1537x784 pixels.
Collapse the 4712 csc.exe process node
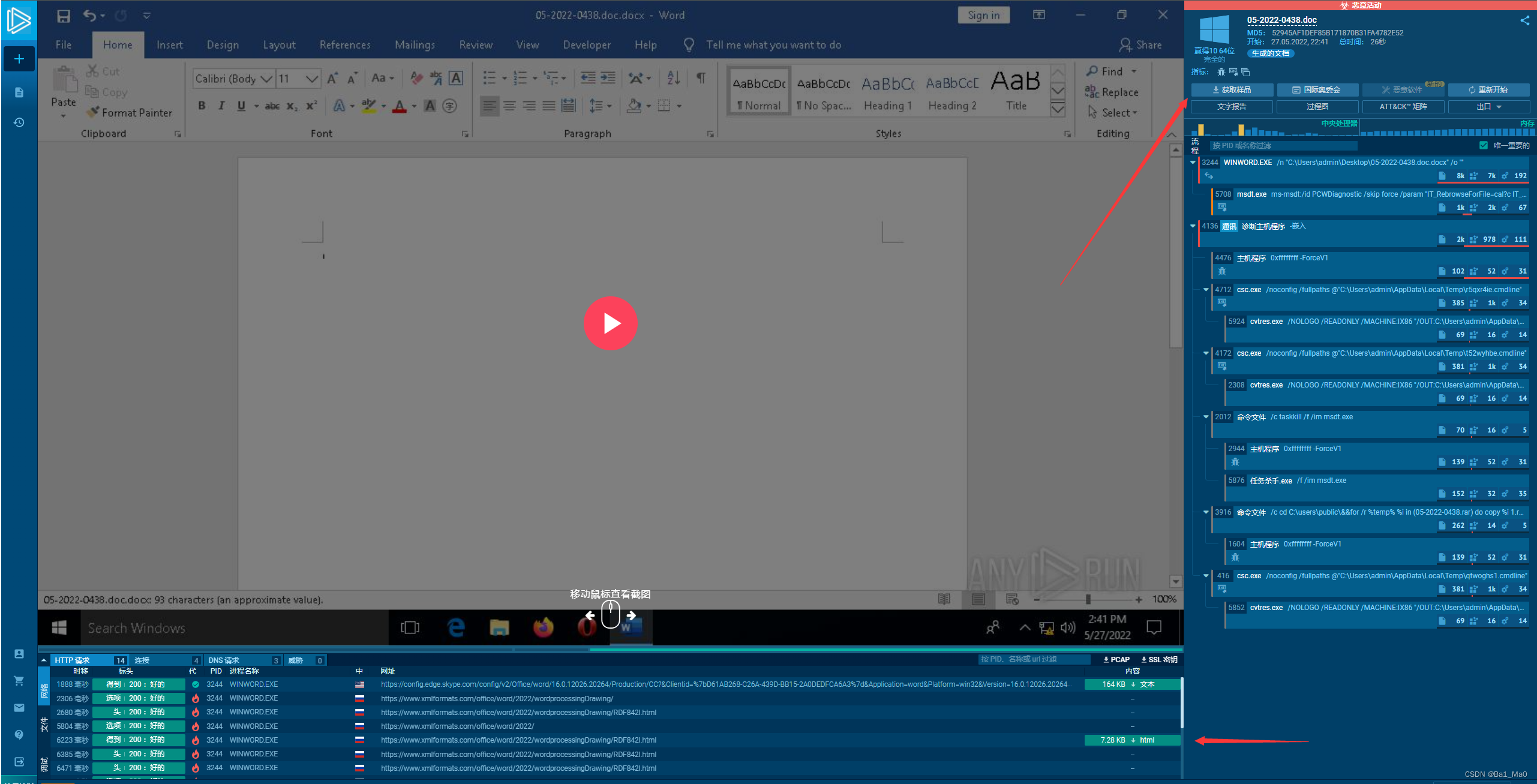pos(1206,290)
